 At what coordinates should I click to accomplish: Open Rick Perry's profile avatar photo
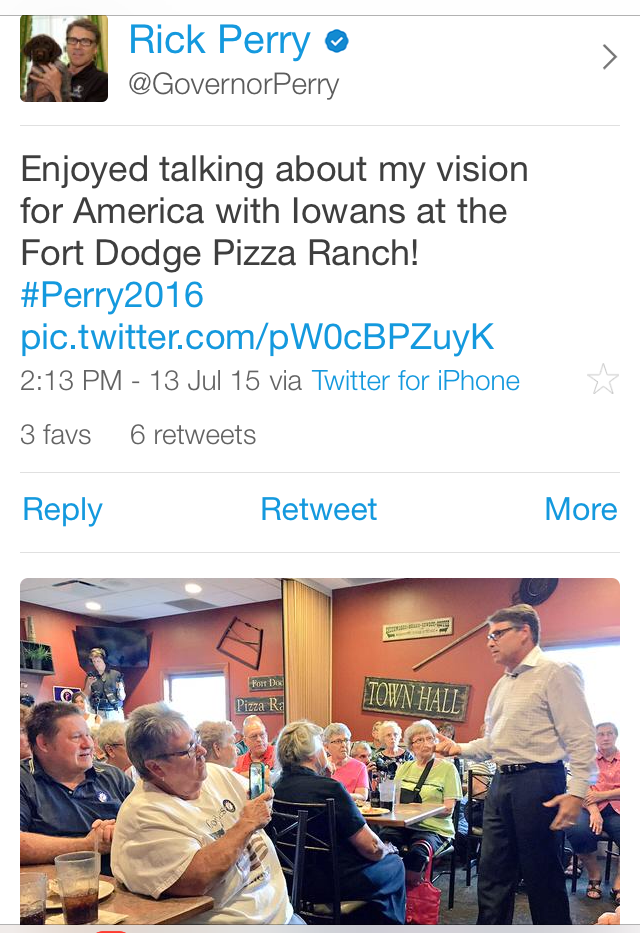point(64,59)
